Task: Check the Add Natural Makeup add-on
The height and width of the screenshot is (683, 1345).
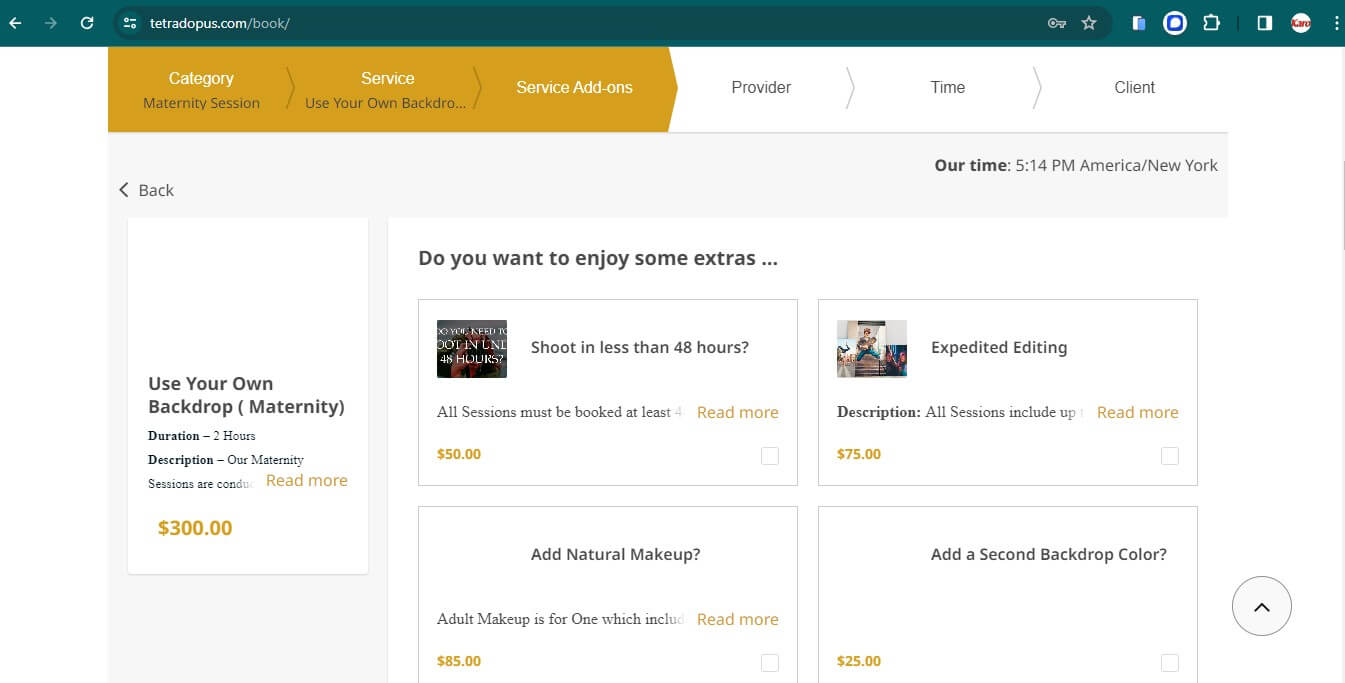Action: click(769, 662)
